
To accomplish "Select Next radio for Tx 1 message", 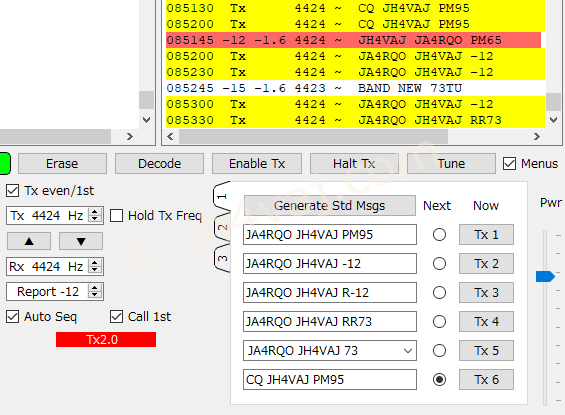I will (x=439, y=235).
